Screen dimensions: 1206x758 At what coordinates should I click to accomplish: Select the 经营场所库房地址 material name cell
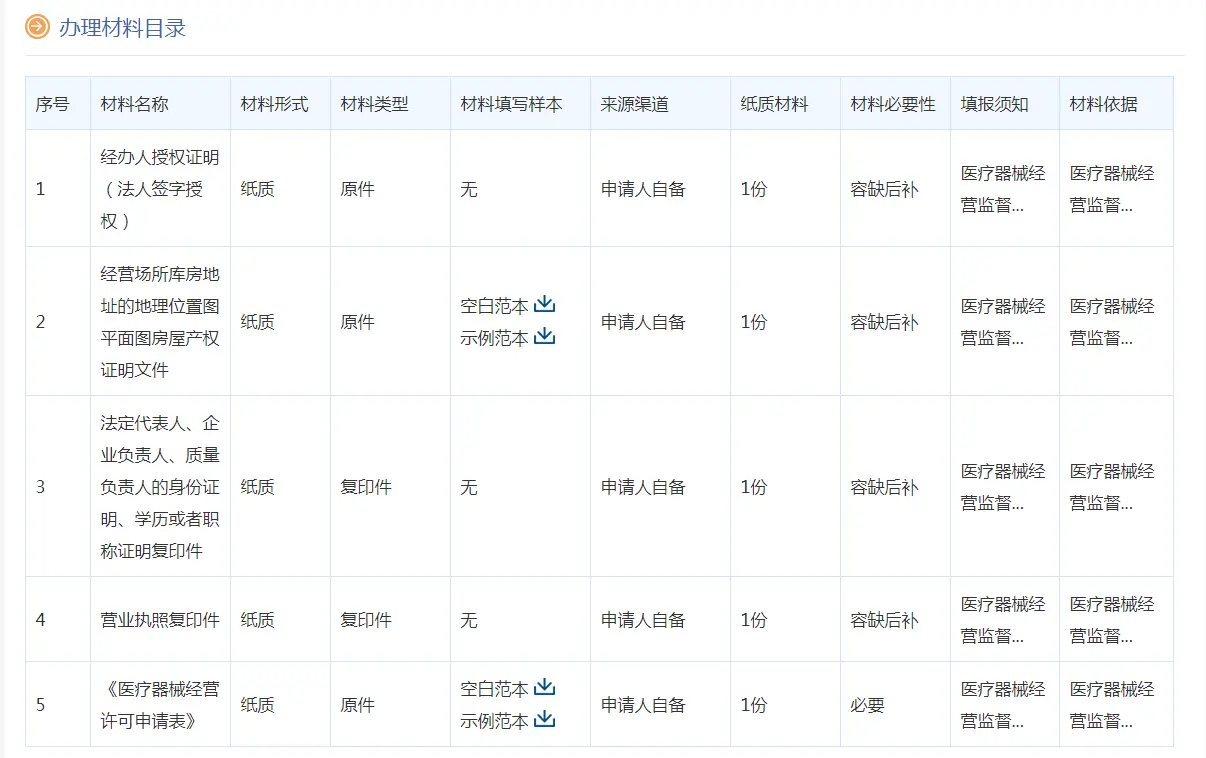[x=160, y=322]
